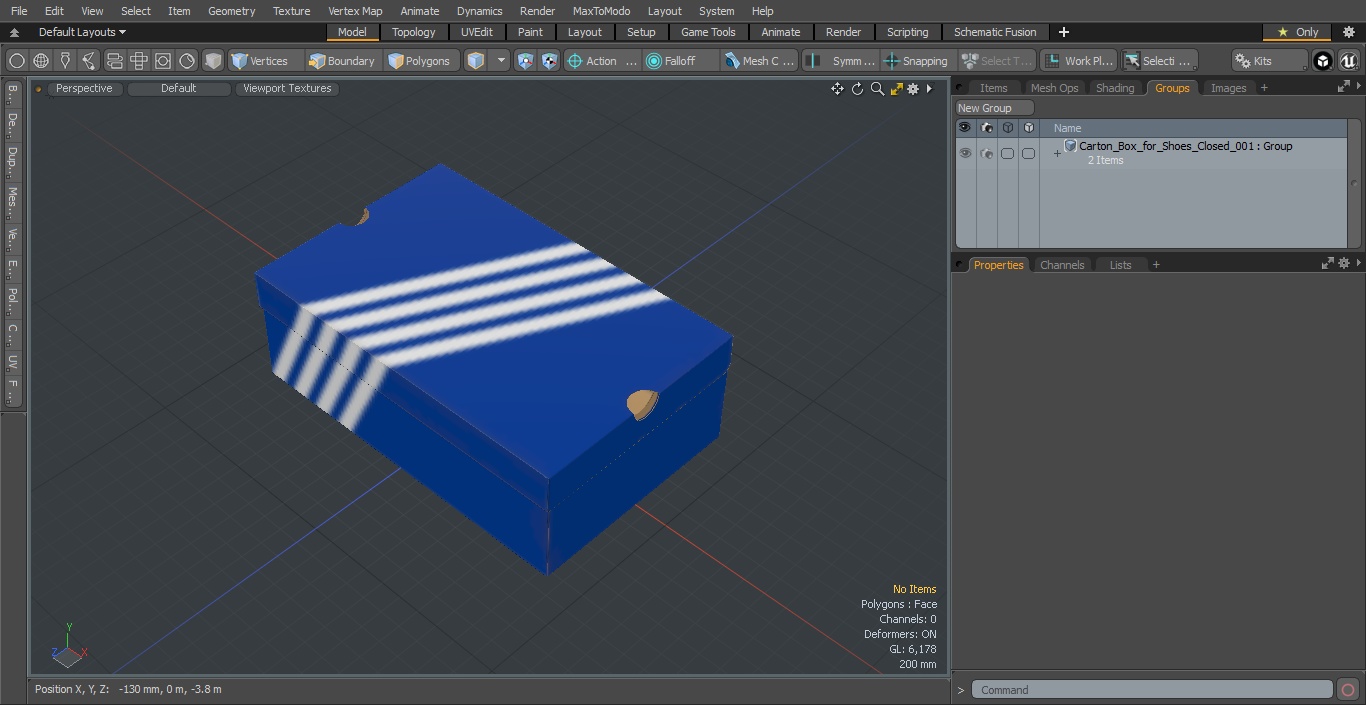
Task: Open the Geometry menu
Action: 231,11
